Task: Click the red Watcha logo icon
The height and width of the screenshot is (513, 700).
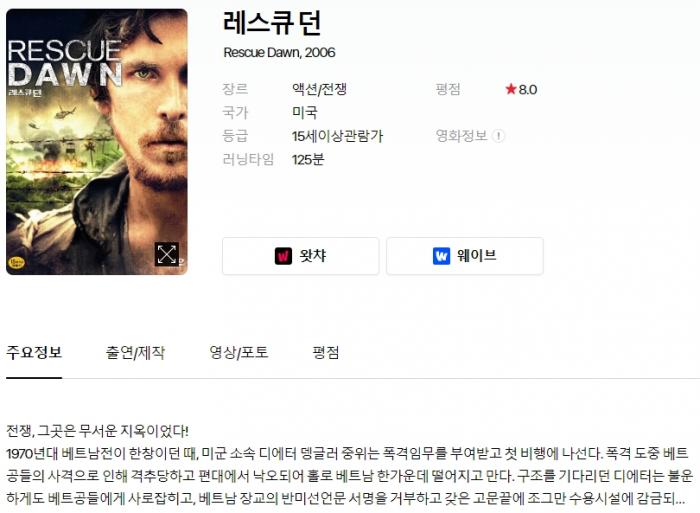Action: [283, 256]
